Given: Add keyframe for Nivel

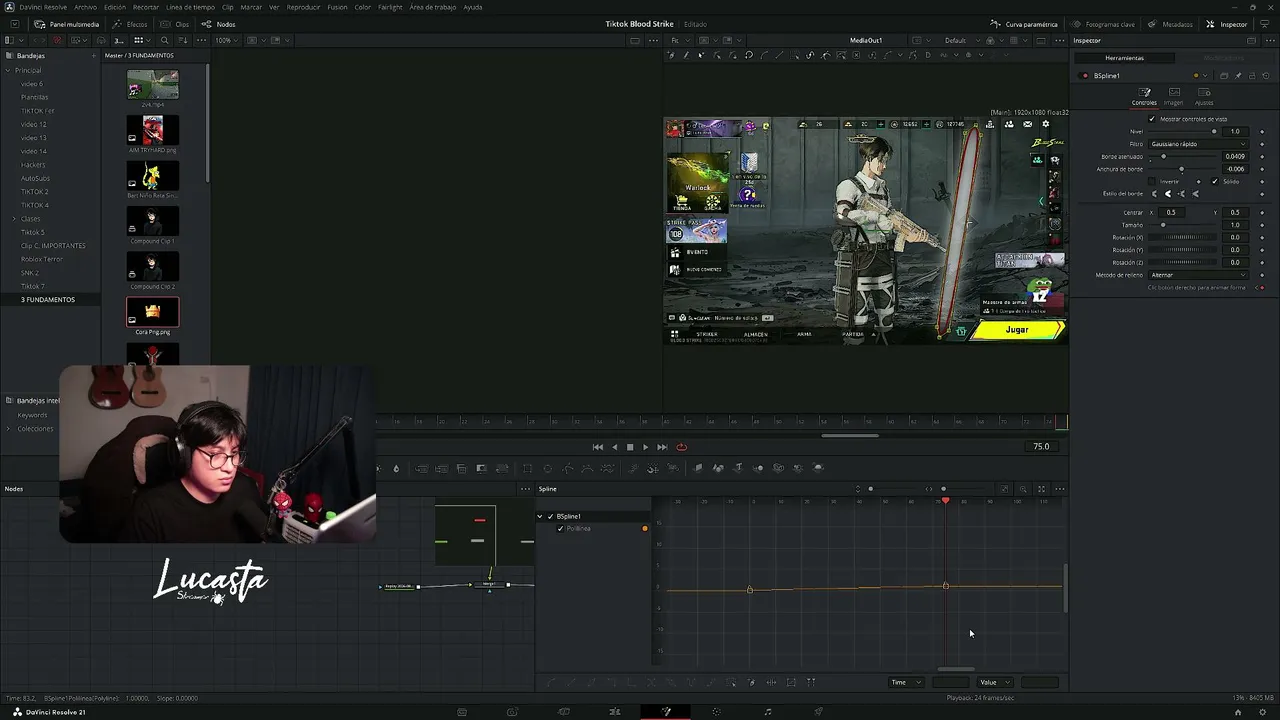Looking at the screenshot, I should [x=1262, y=131].
